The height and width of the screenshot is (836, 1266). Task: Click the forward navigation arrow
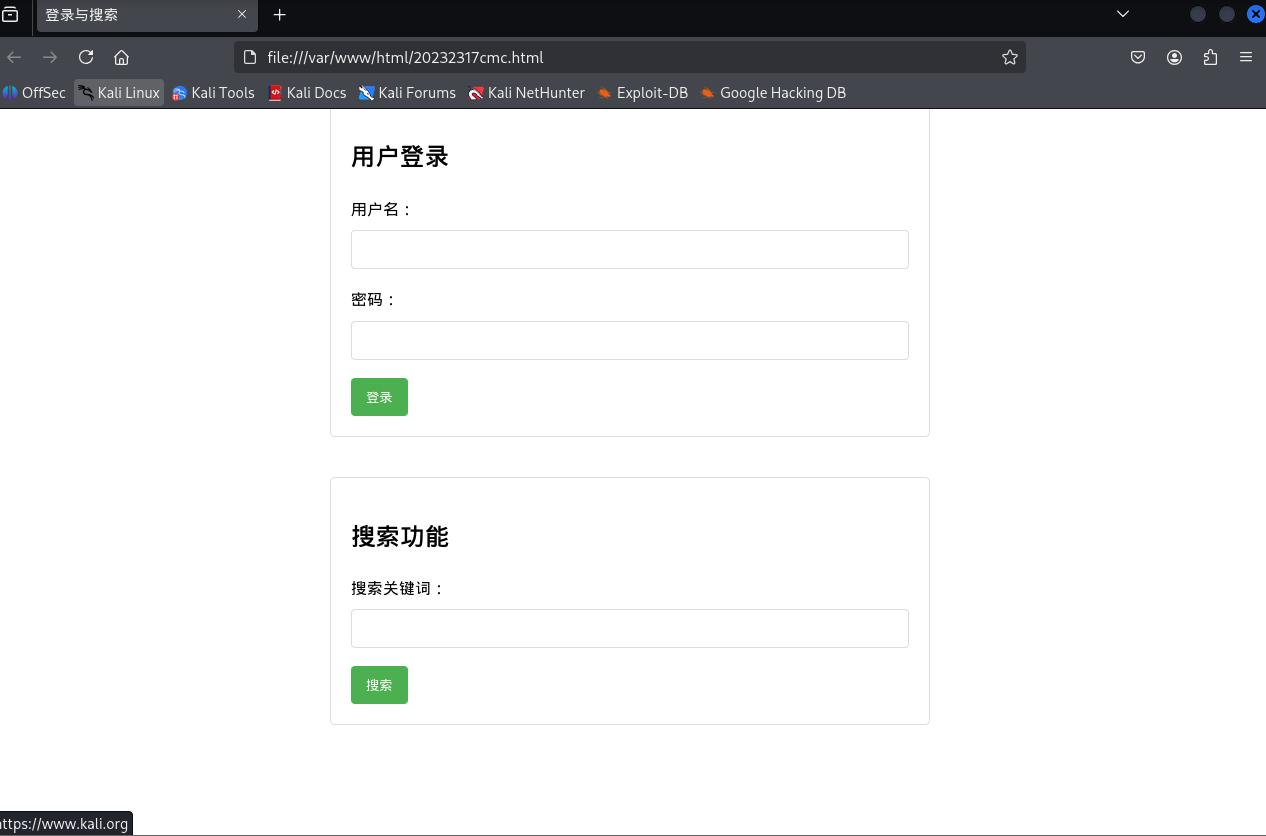(50, 57)
